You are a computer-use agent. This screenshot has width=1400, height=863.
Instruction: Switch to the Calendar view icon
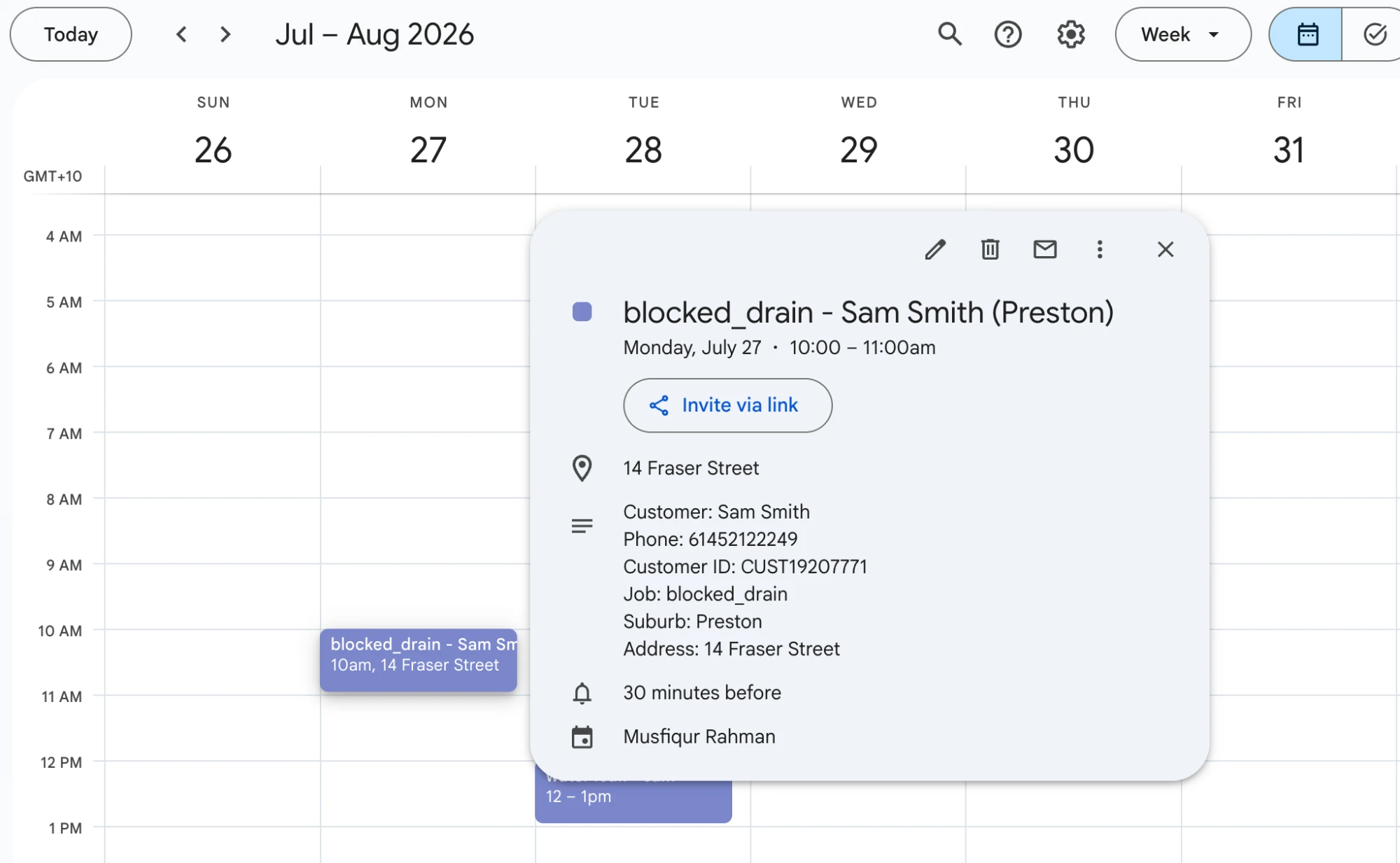coord(1307,34)
